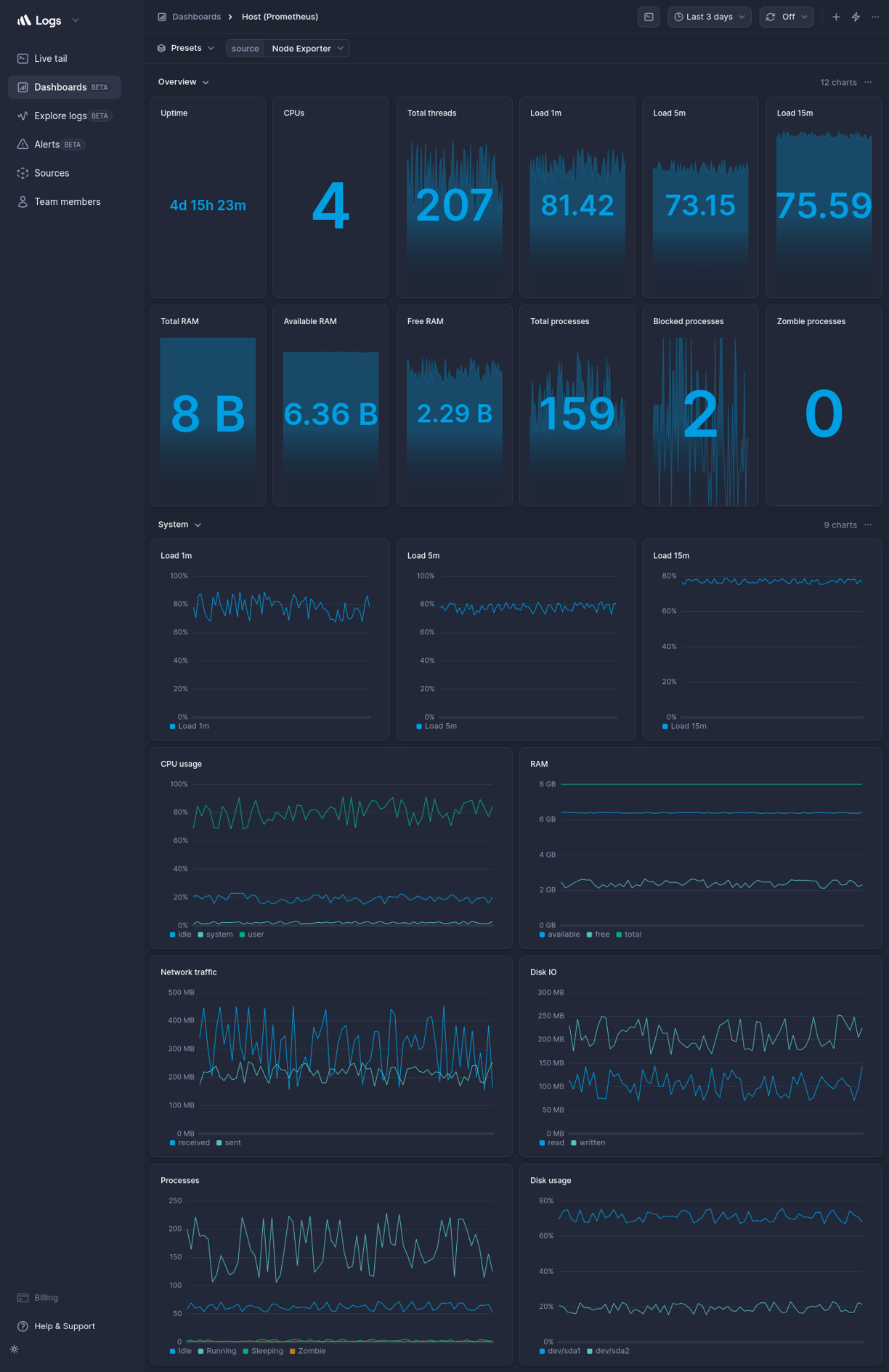The width and height of the screenshot is (889, 1372).
Task: Click Running legend entry in Processes
Action: [x=217, y=1352]
